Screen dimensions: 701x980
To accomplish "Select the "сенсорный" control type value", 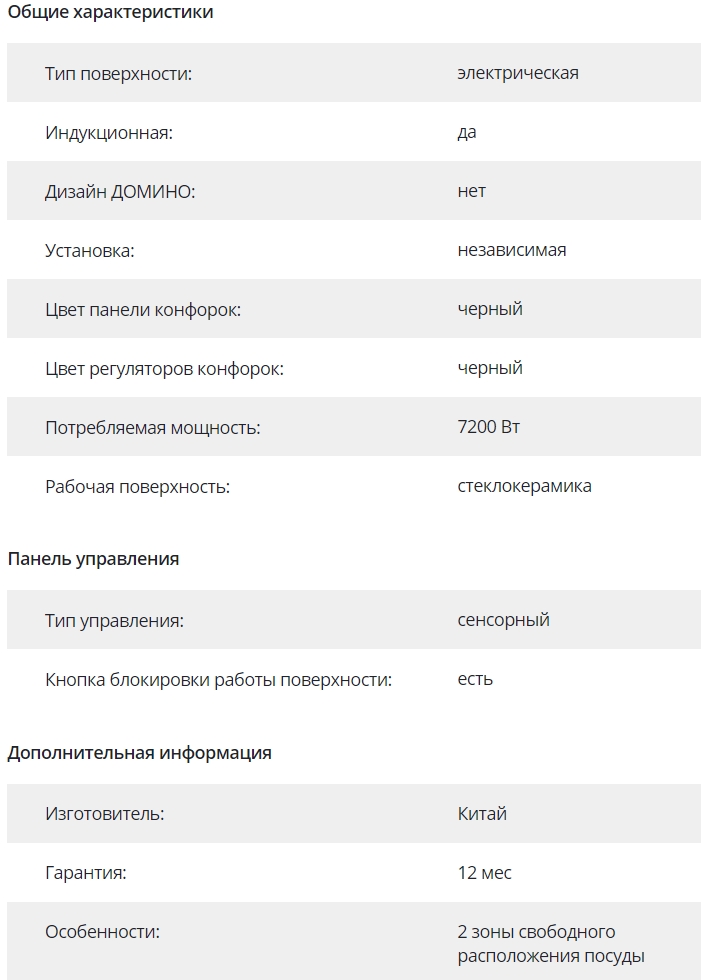I will point(504,620).
